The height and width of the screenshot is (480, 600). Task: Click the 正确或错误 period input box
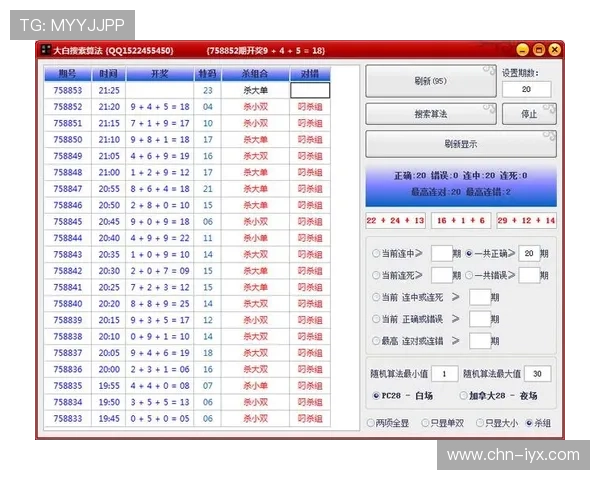480,319
